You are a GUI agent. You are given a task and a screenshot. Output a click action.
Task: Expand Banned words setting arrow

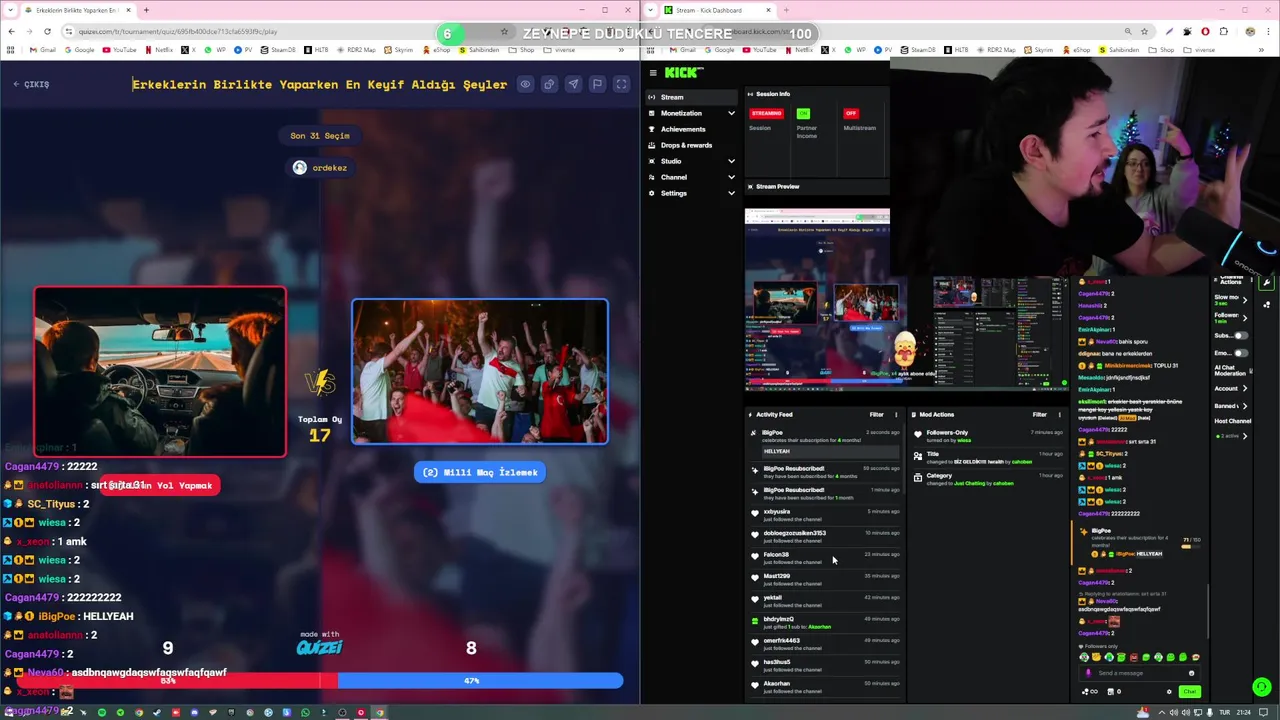(1244, 406)
